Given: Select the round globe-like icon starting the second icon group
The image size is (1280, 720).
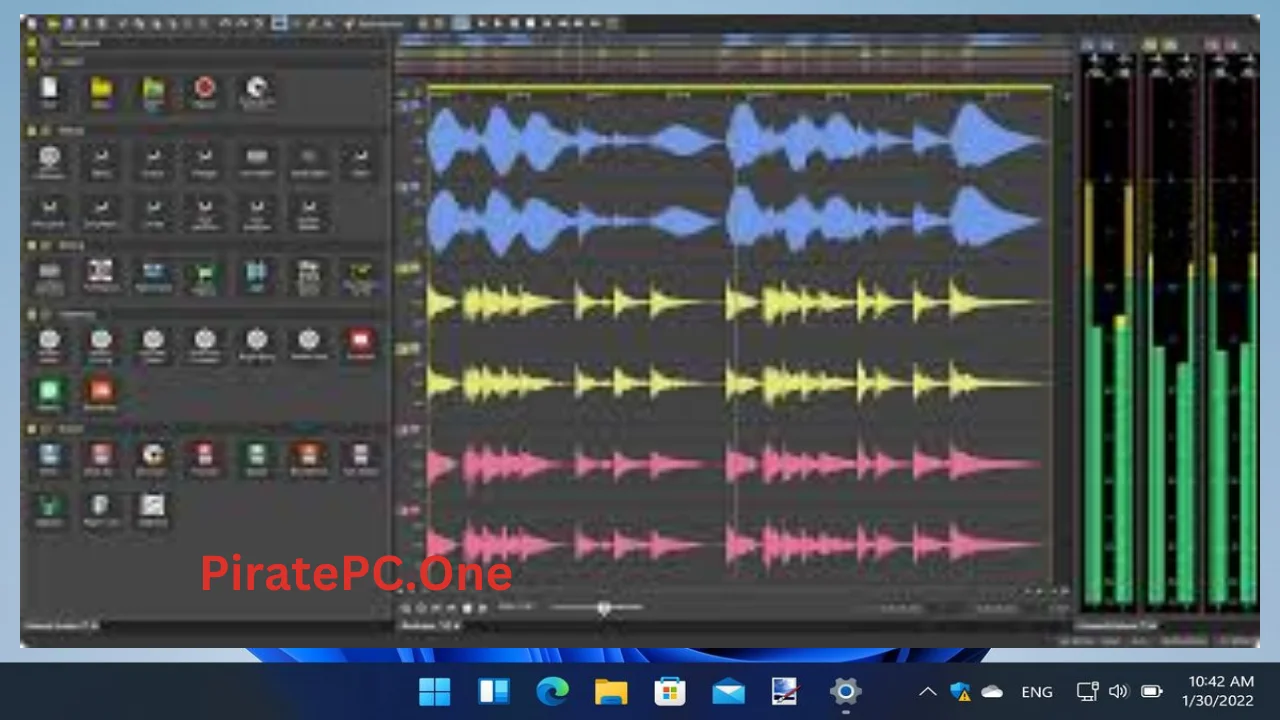Looking at the screenshot, I should tap(49, 157).
